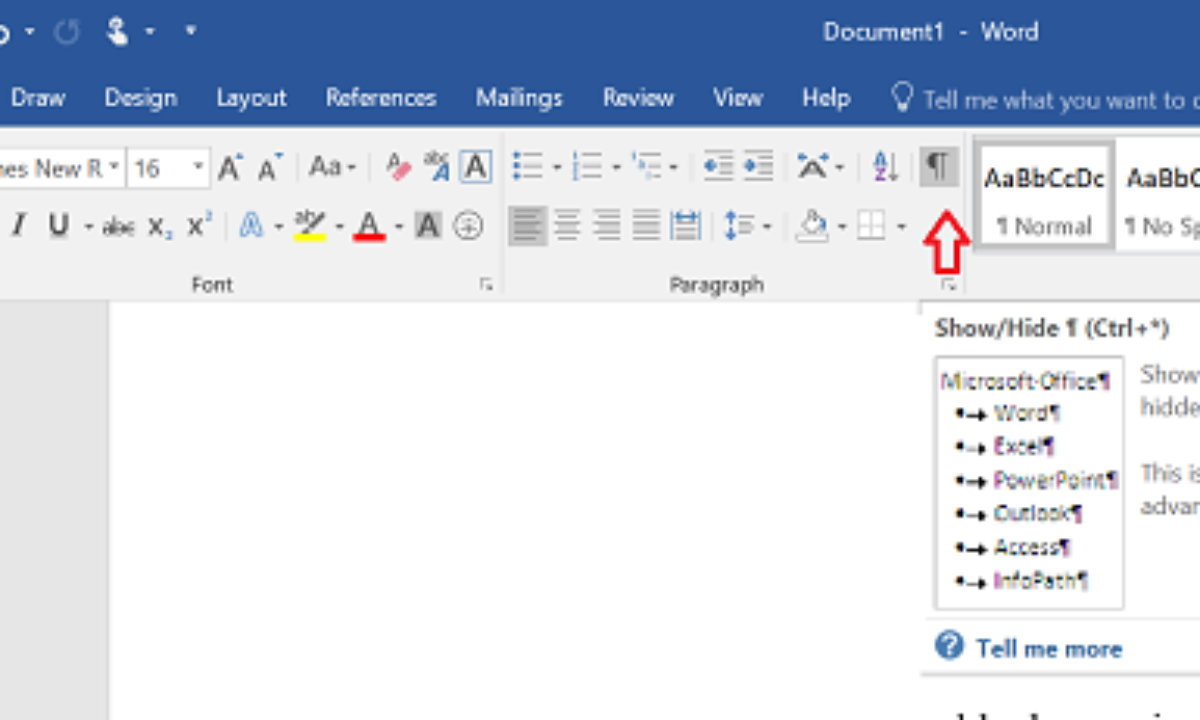Click the Bullets list icon
The width and height of the screenshot is (1200, 720).
(x=527, y=167)
